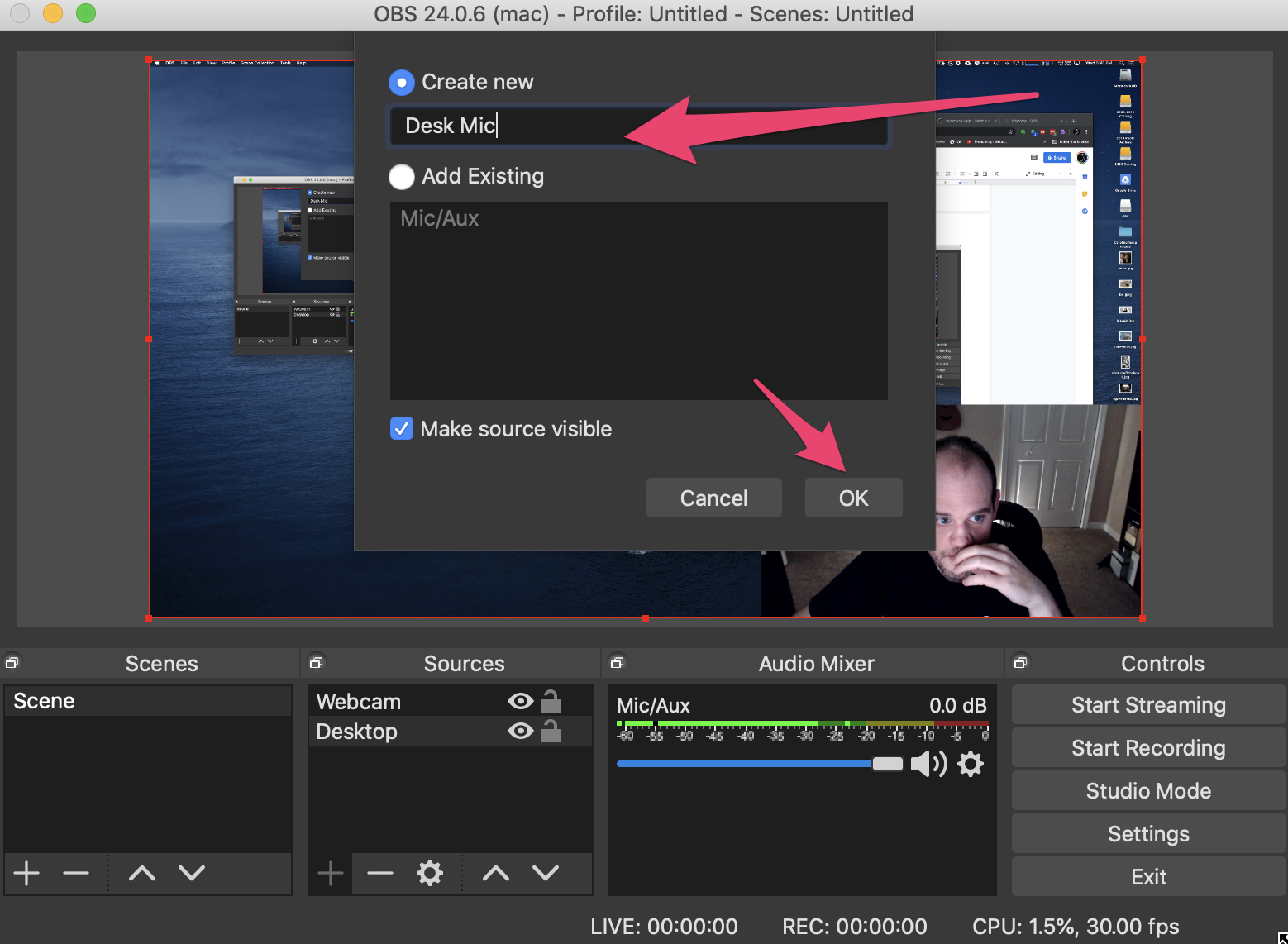Click the Desk Mic name text field

tap(638, 126)
